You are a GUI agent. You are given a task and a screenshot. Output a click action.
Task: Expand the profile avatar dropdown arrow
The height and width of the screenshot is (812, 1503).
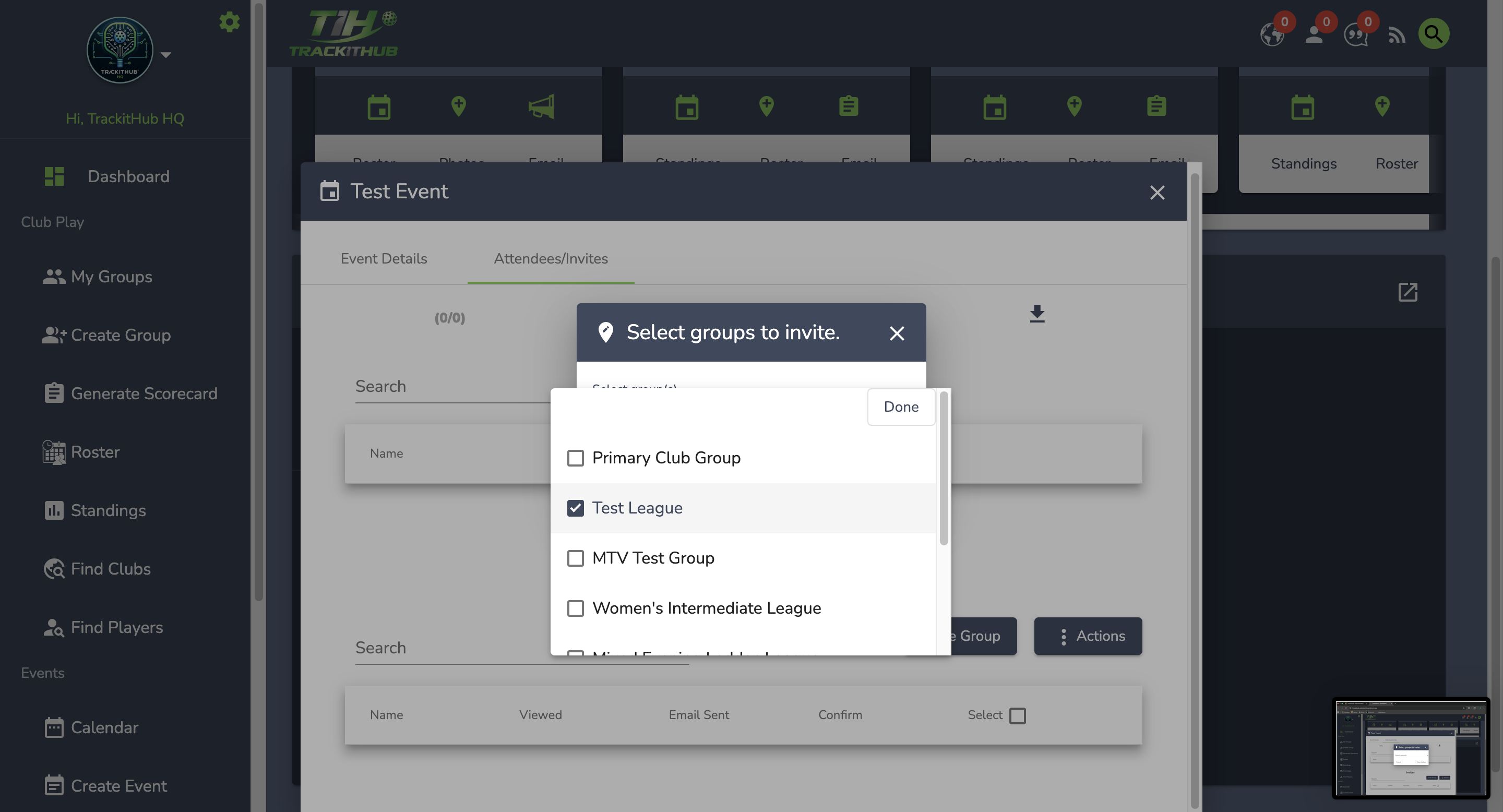tap(166, 55)
